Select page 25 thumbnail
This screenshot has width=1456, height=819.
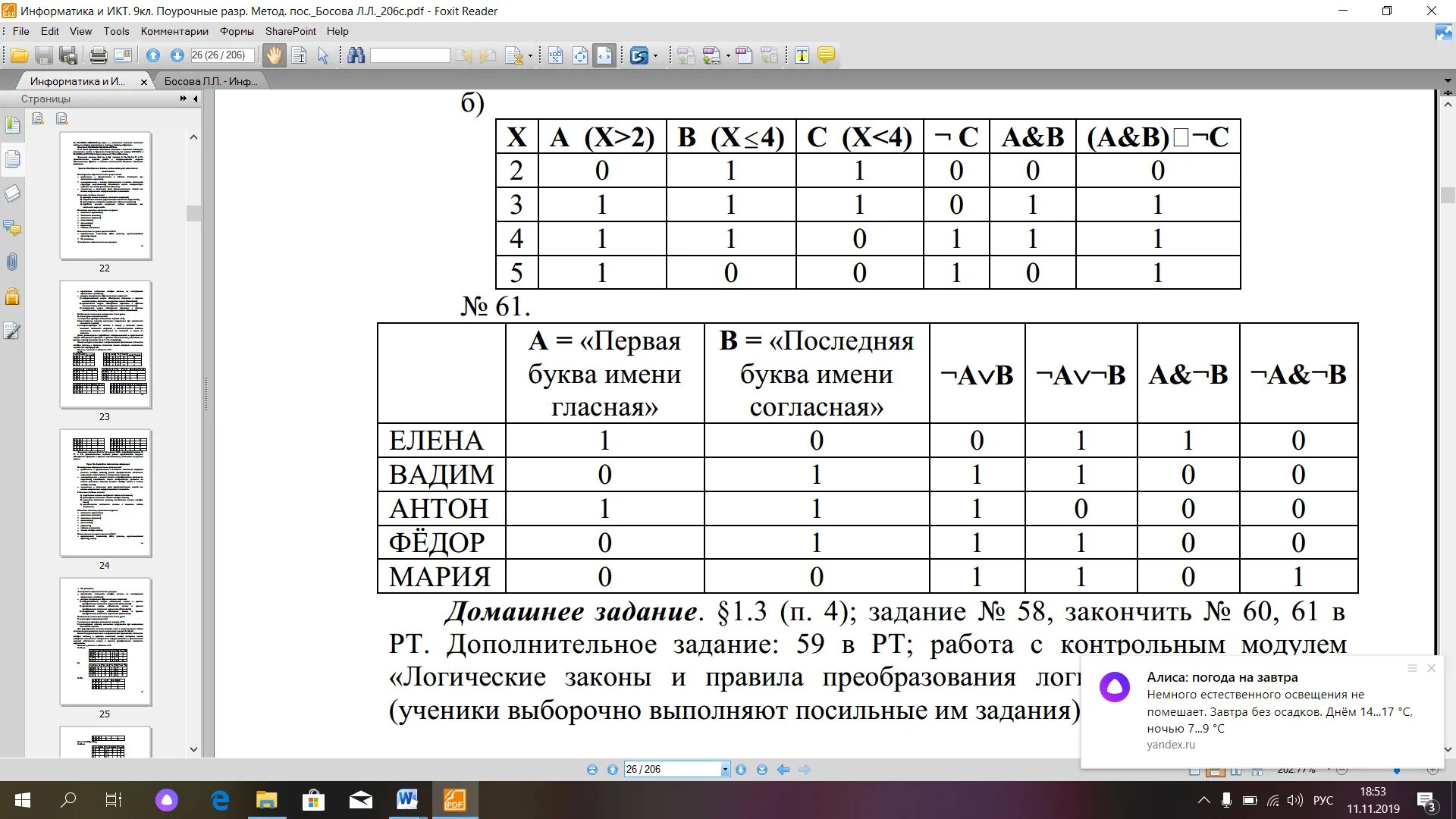tap(106, 642)
